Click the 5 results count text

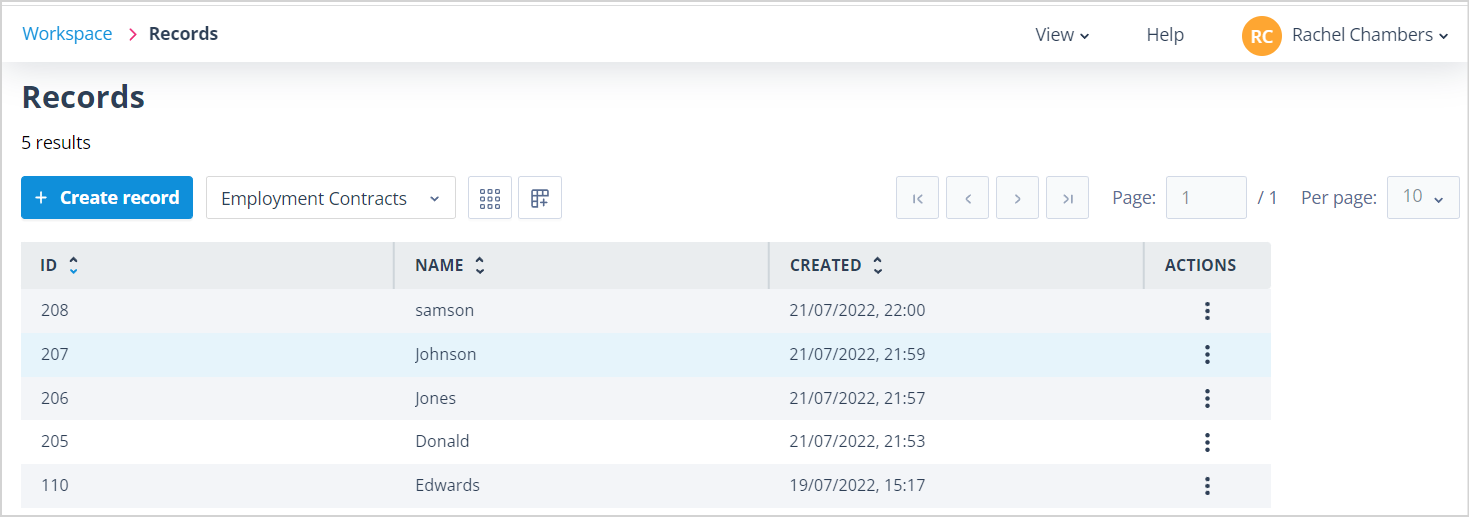click(x=56, y=143)
